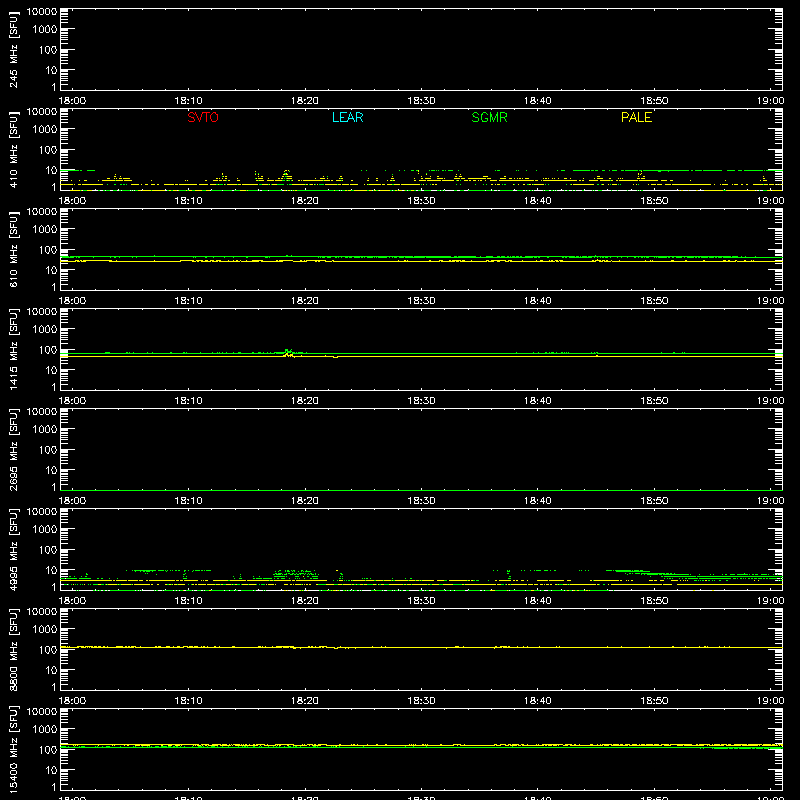This screenshot has height=800, width=800.
Task: Click 19:00 time label under 4995 MHz panel
Action: point(770,601)
